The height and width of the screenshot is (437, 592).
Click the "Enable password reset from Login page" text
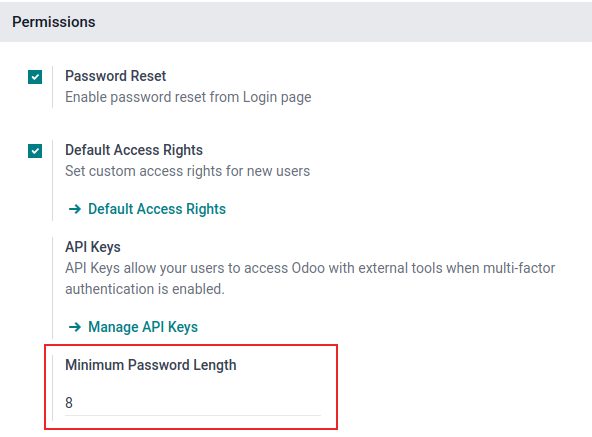(188, 97)
